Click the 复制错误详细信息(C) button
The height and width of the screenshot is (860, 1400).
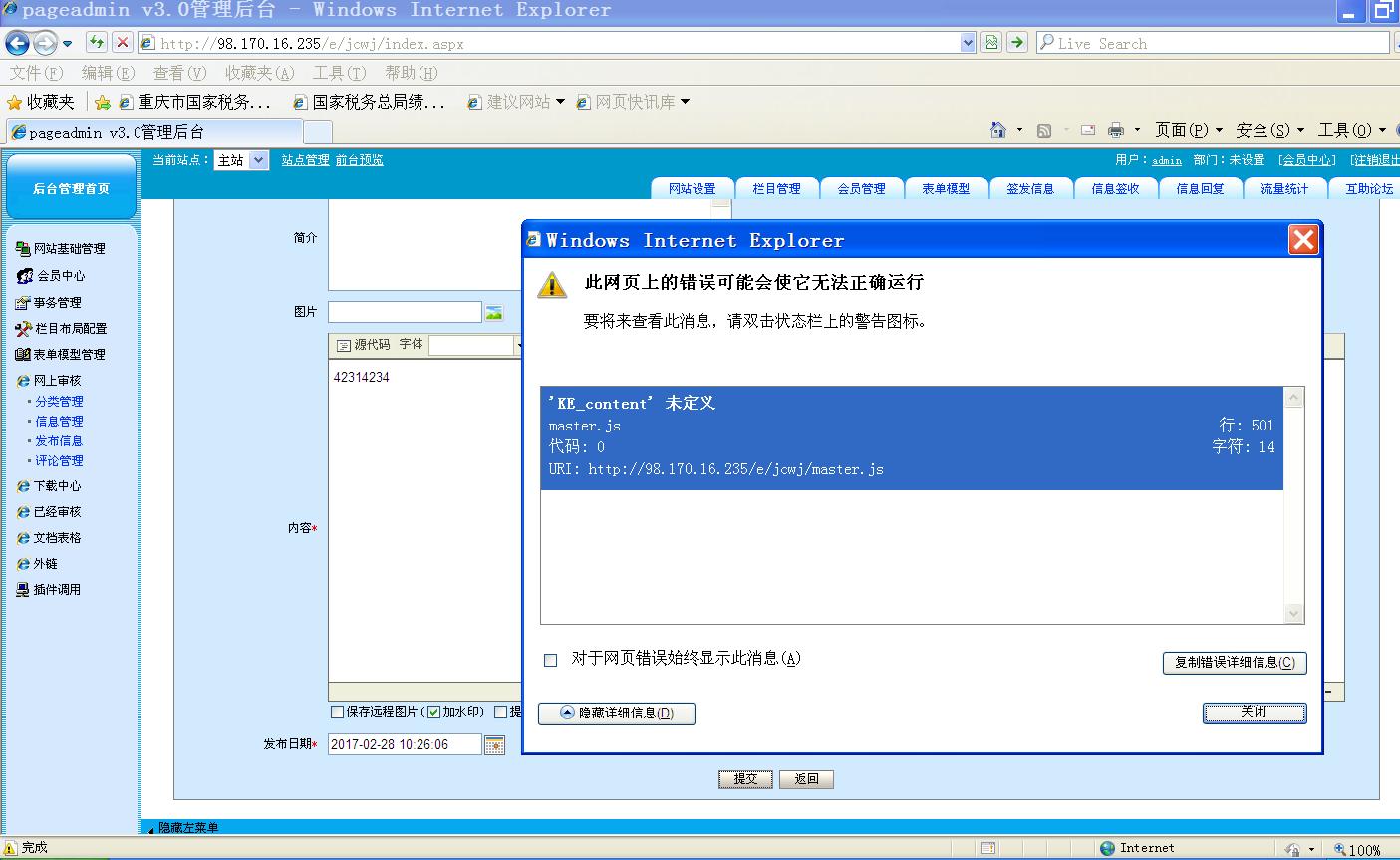pos(1235,663)
